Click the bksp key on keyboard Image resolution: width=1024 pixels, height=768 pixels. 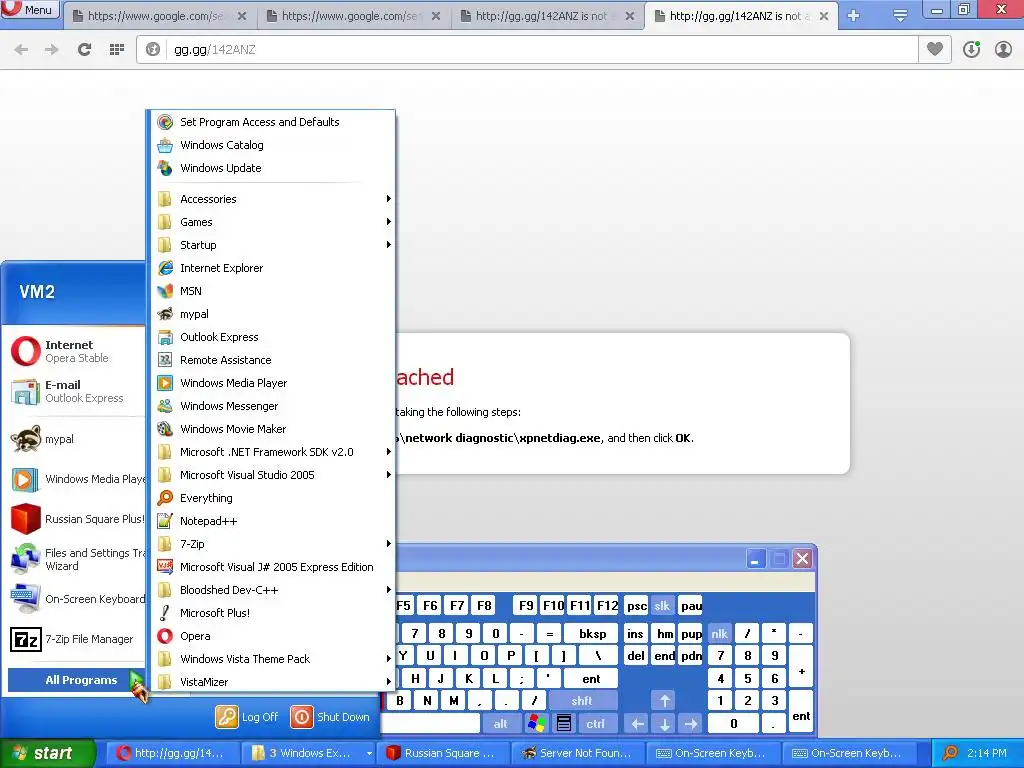click(x=592, y=633)
